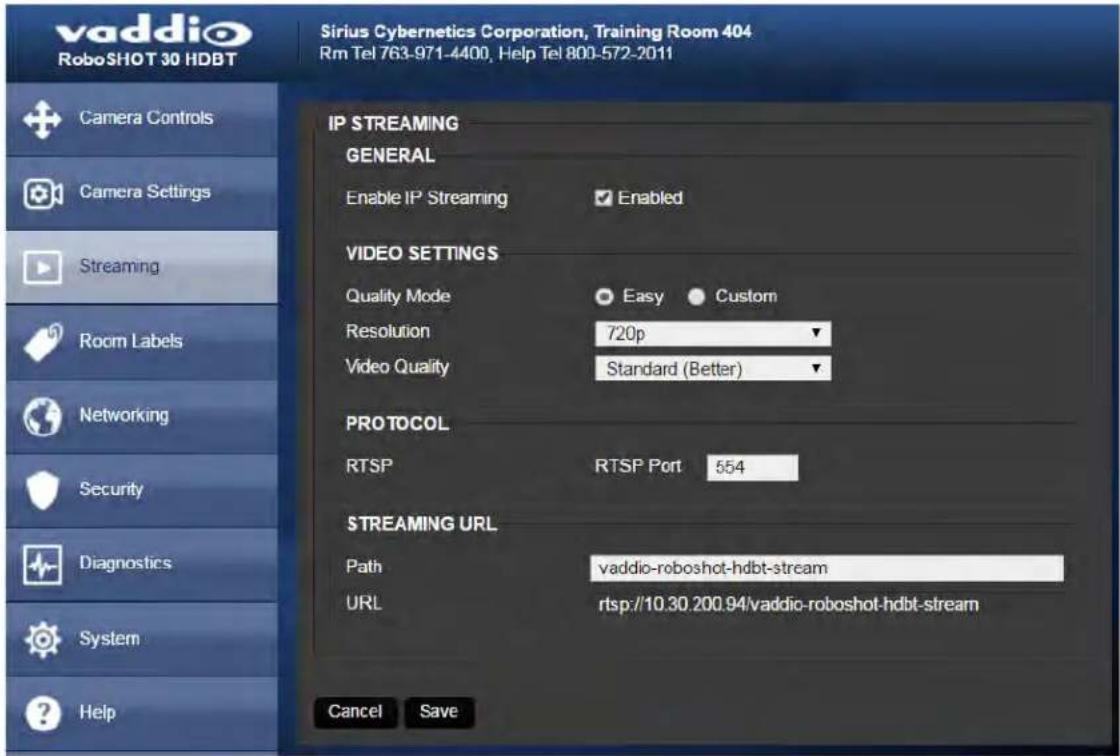1120x756 pixels.
Task: Click the IP STREAMING heading
Action: (394, 124)
